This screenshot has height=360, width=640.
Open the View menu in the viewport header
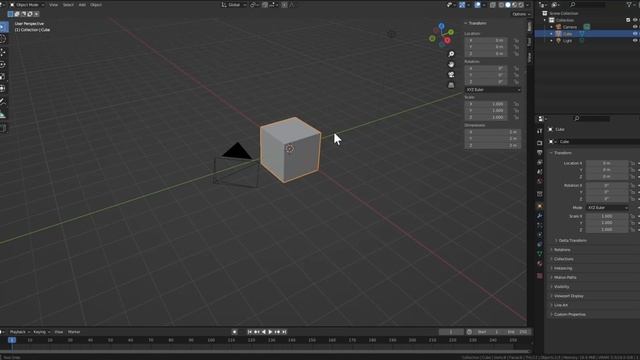coord(53,5)
